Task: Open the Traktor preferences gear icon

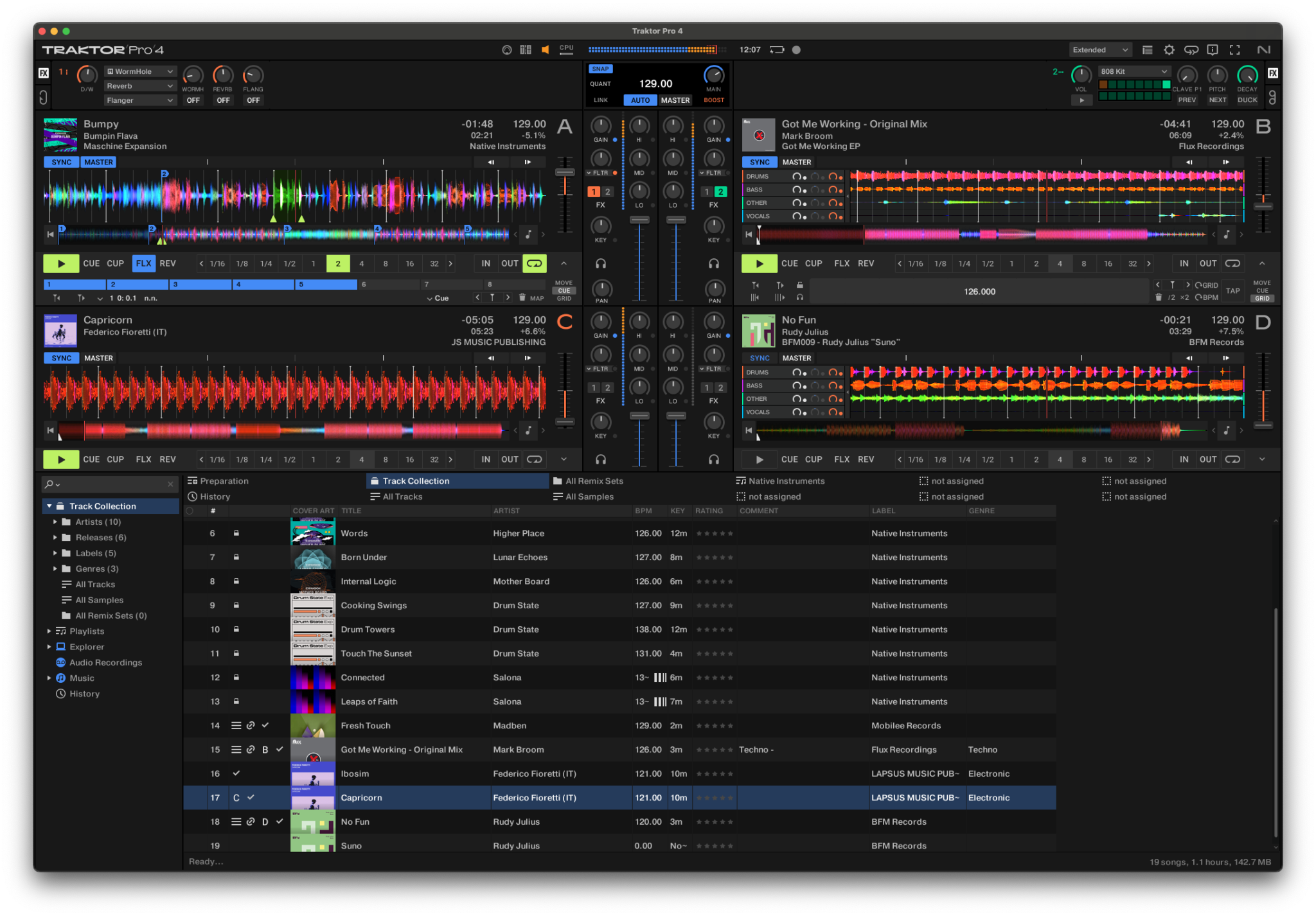Action: pyautogui.click(x=1169, y=49)
